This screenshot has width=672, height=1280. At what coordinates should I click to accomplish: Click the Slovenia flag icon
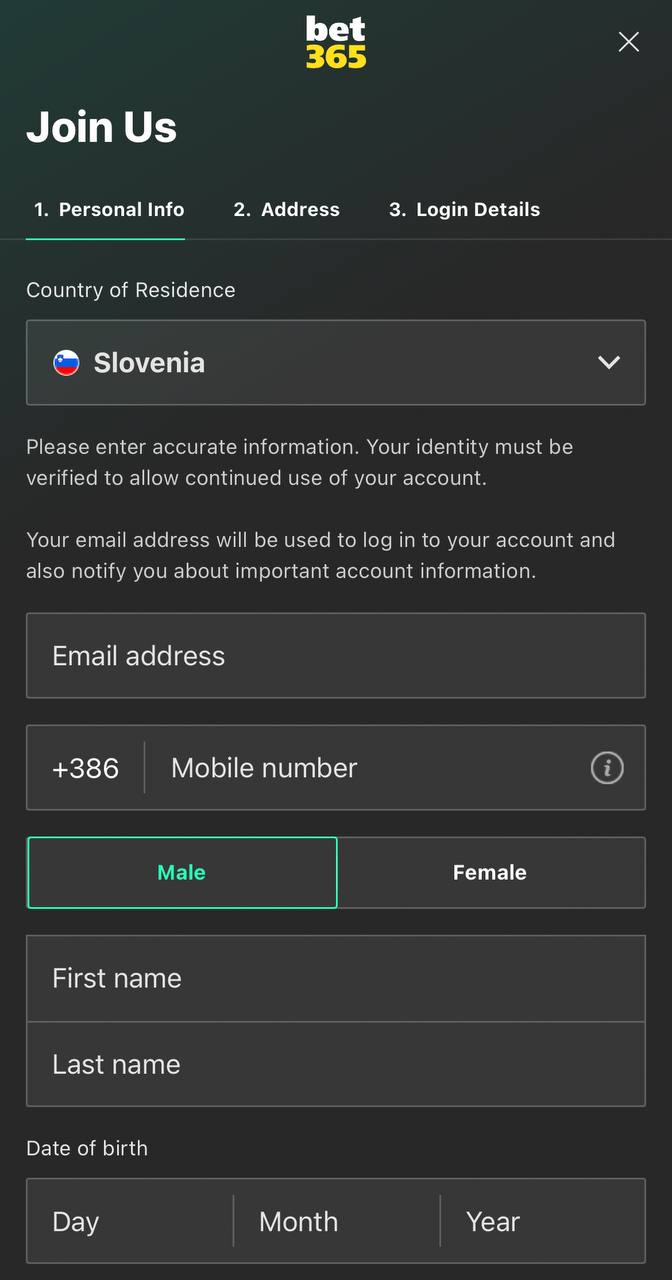[66, 363]
